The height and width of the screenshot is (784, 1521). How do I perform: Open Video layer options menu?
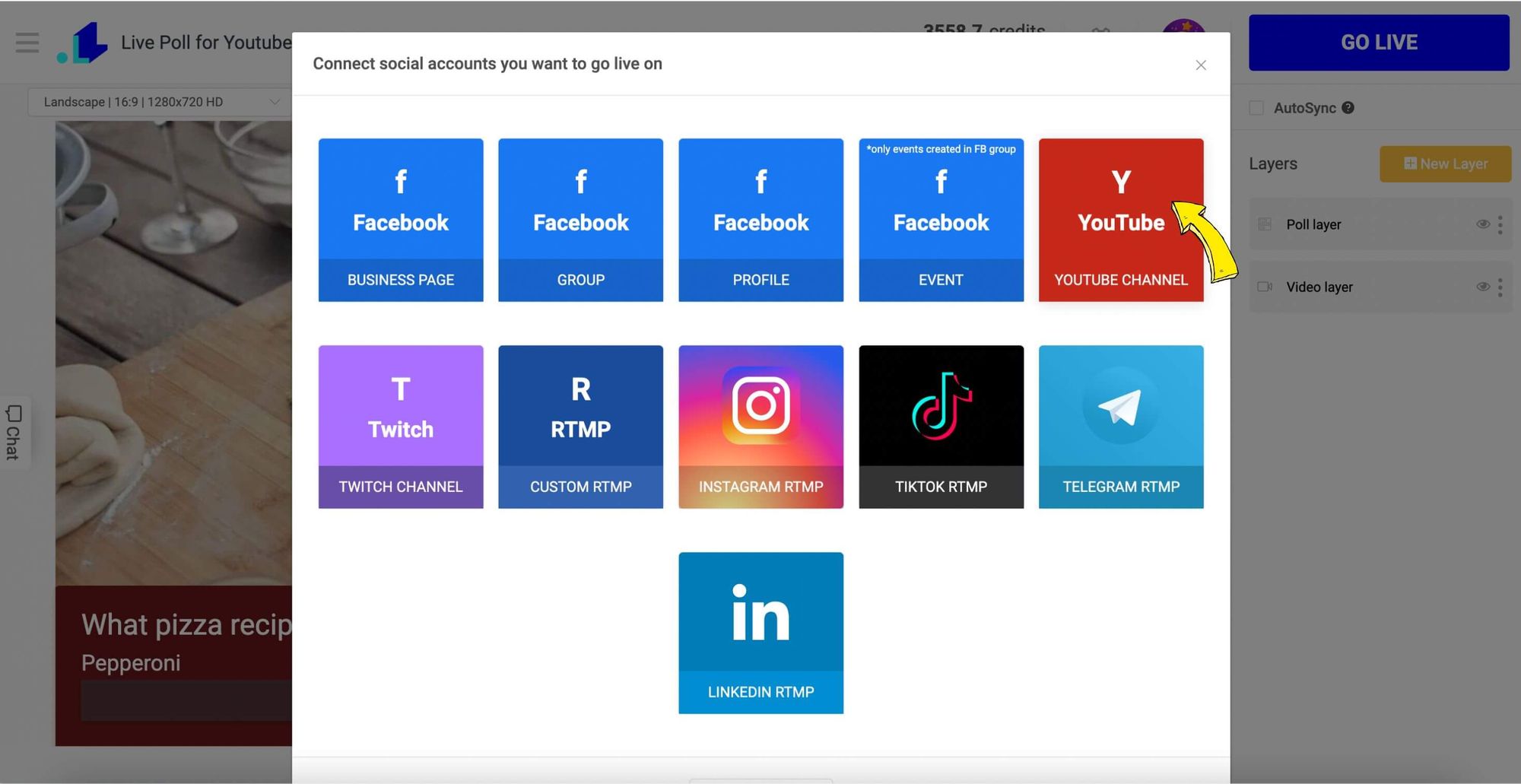1500,287
